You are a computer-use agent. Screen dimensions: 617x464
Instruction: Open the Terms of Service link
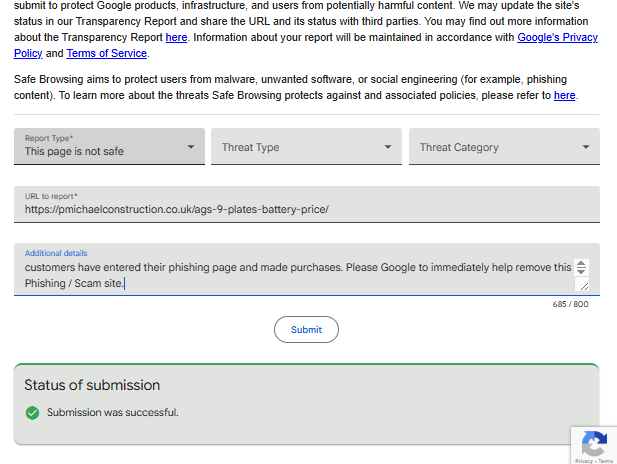(x=107, y=54)
